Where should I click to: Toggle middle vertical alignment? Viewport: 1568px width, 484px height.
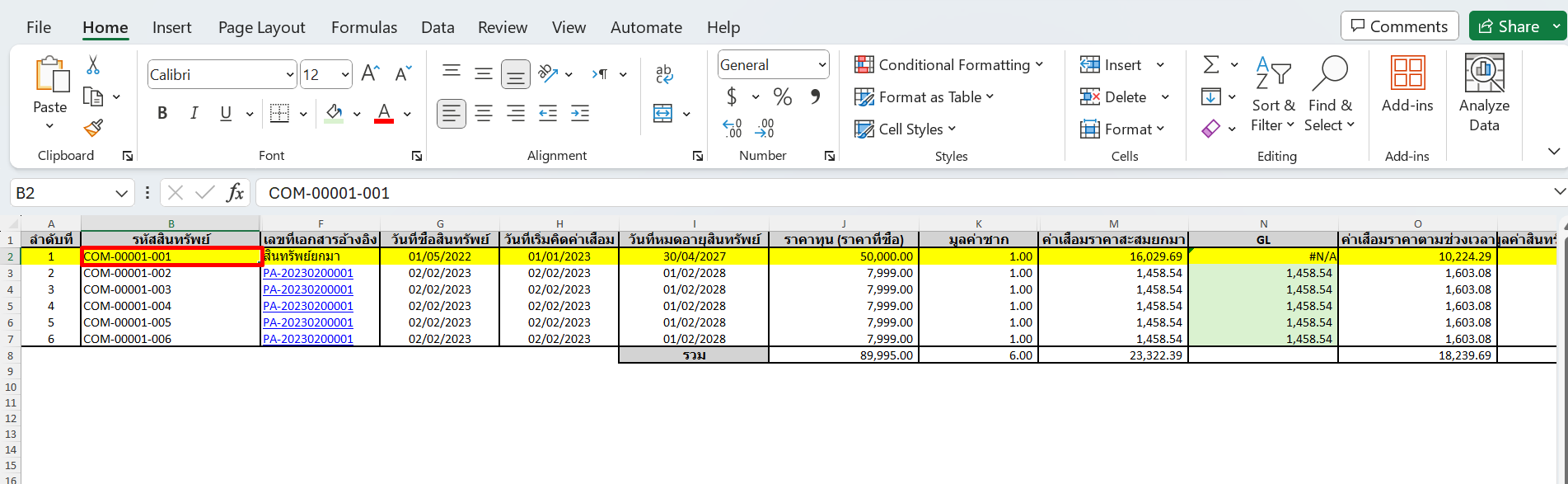(x=484, y=73)
